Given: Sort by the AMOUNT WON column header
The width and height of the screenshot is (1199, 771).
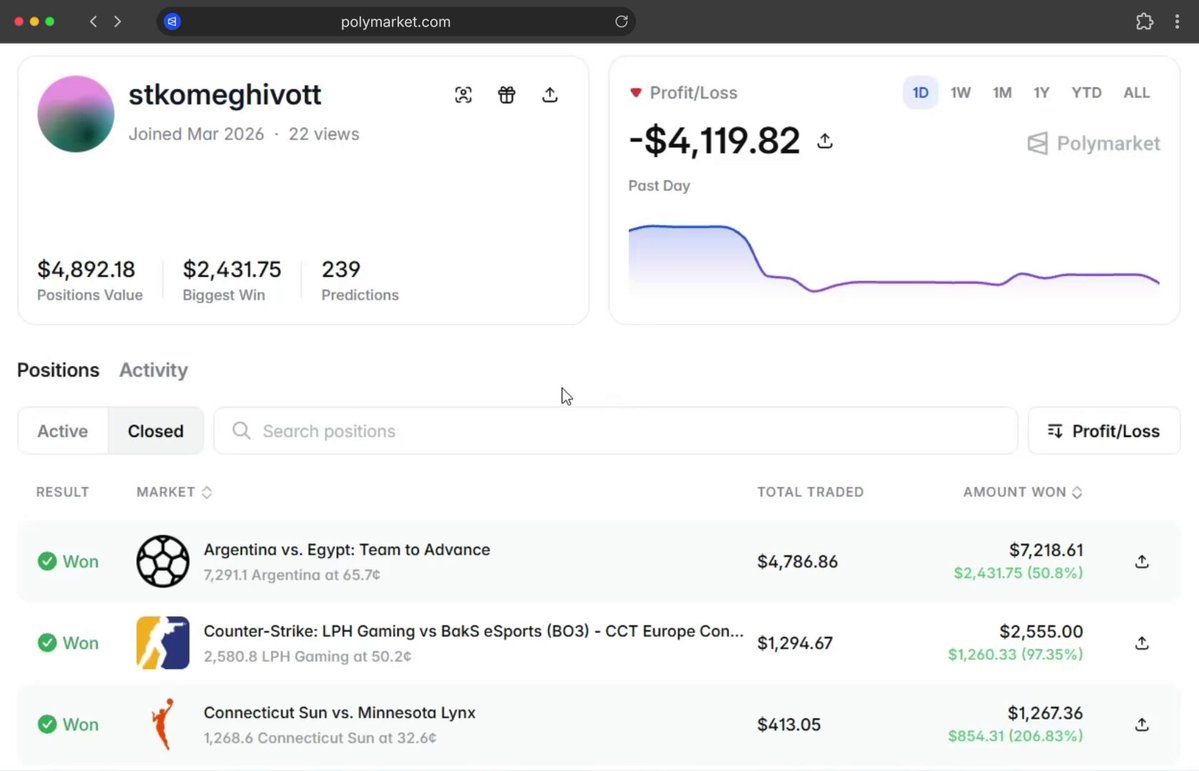Looking at the screenshot, I should pyautogui.click(x=1022, y=492).
